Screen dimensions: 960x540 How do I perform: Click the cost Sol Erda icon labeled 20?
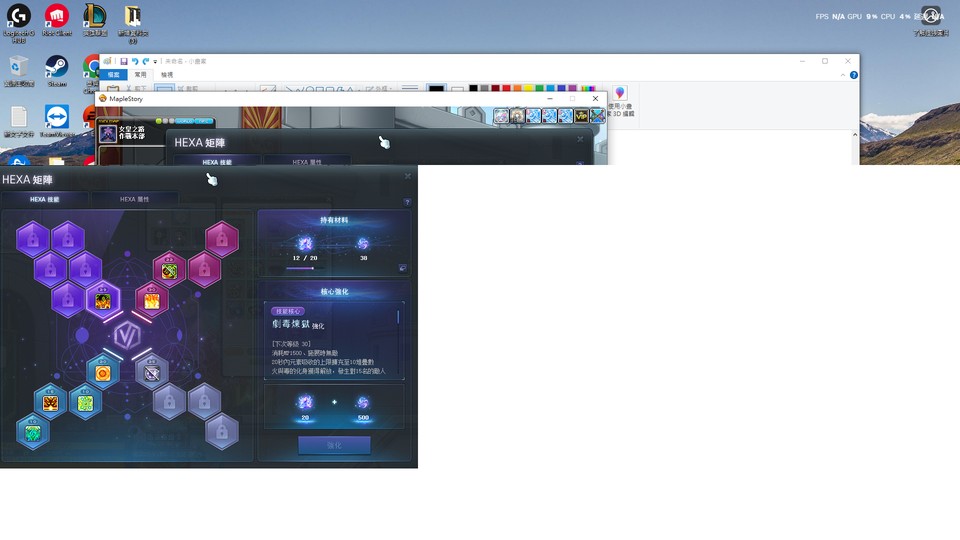tap(305, 402)
